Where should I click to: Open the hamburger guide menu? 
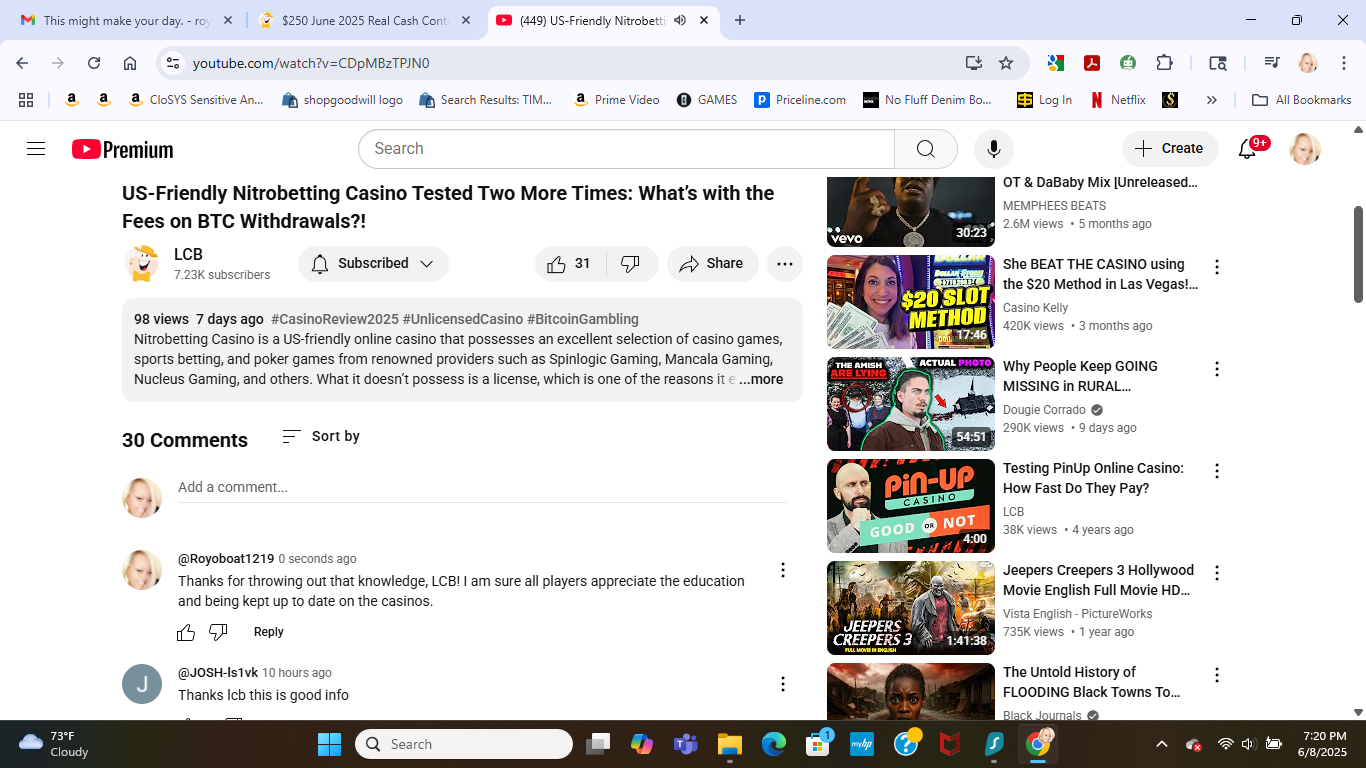(36, 149)
